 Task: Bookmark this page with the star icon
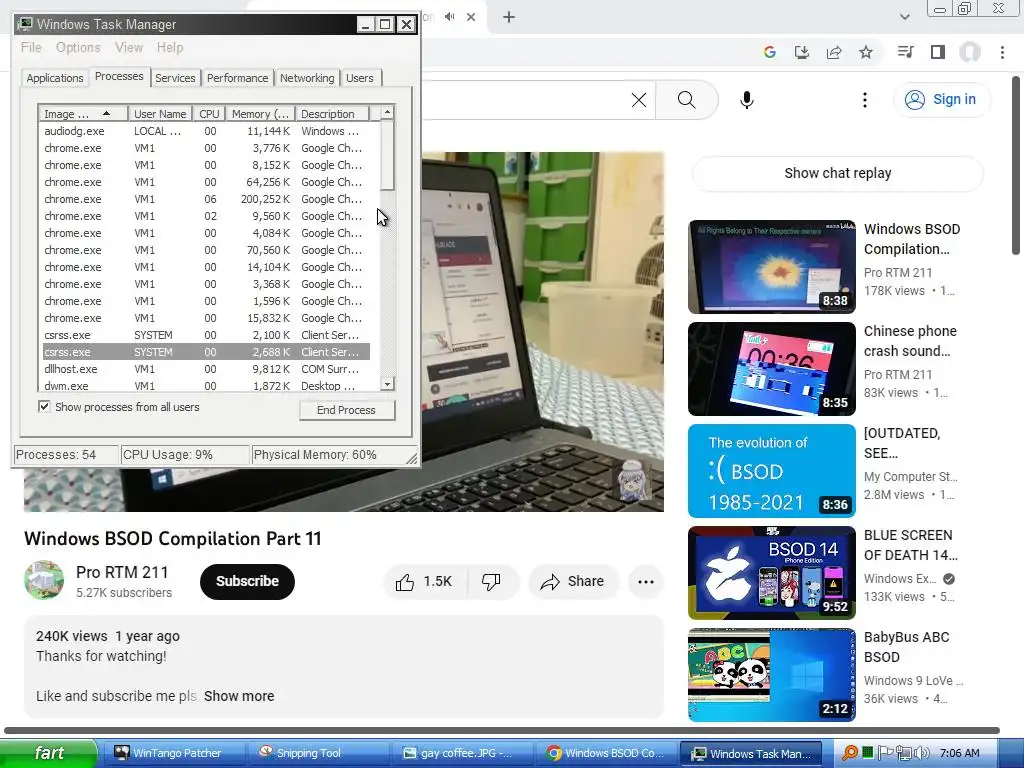[866, 52]
